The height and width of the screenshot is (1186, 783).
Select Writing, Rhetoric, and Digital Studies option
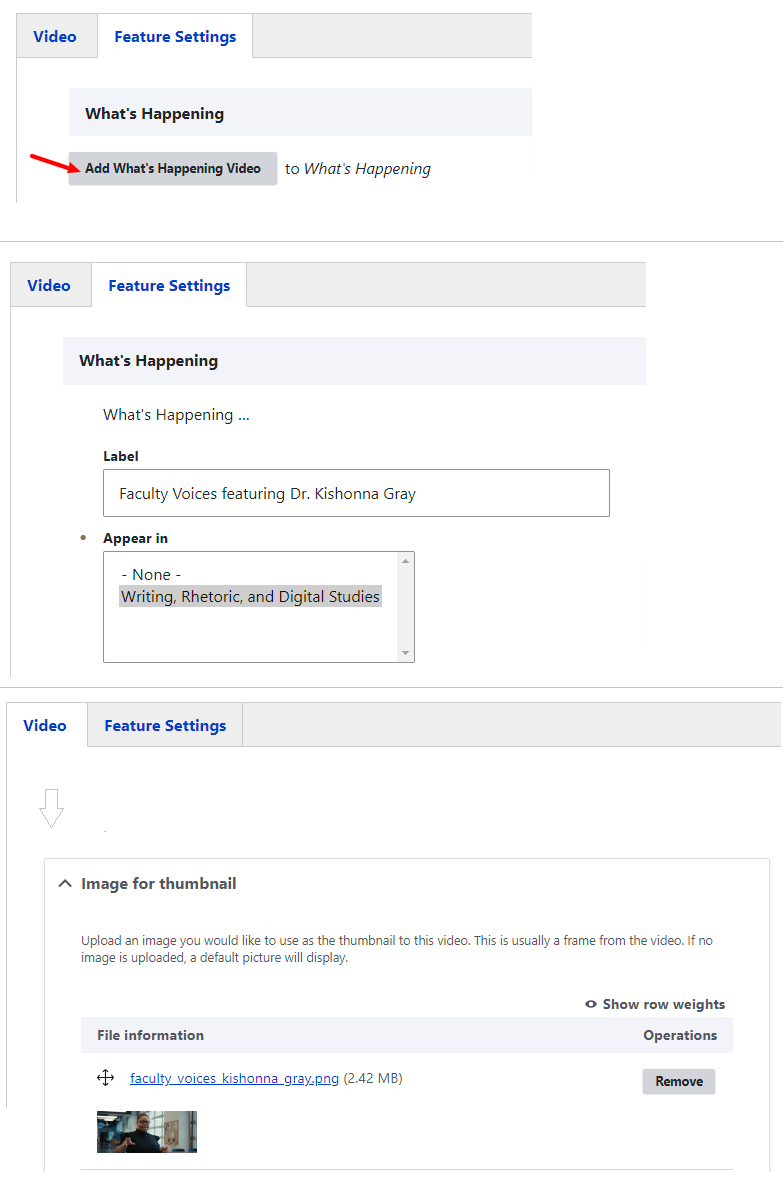point(250,597)
